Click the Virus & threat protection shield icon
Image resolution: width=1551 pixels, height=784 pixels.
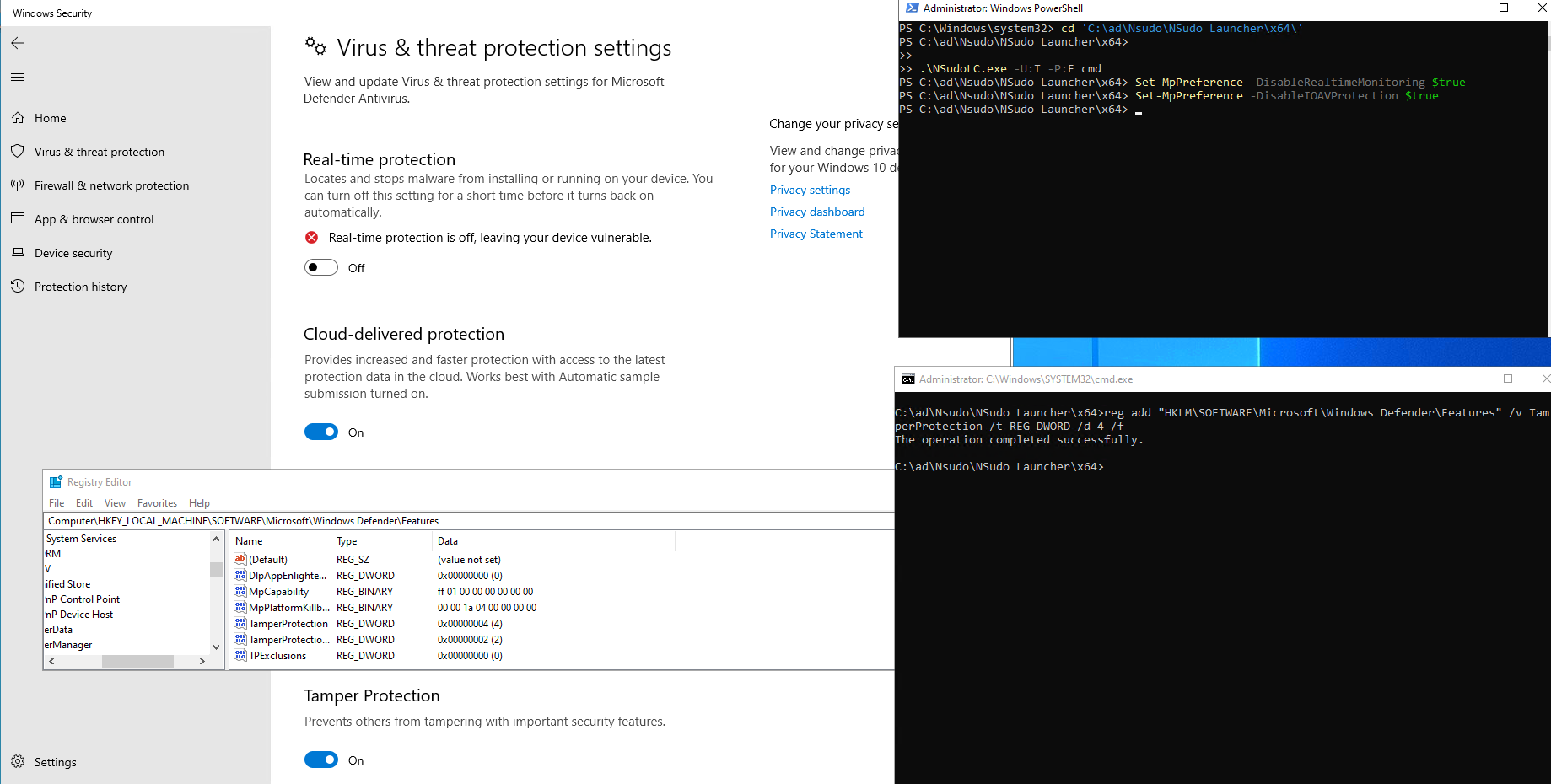tap(18, 152)
